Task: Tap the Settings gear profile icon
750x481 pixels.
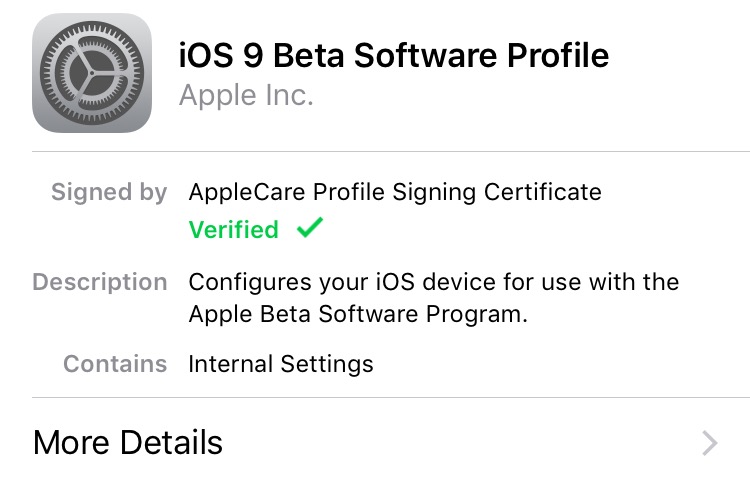Action: tap(92, 73)
